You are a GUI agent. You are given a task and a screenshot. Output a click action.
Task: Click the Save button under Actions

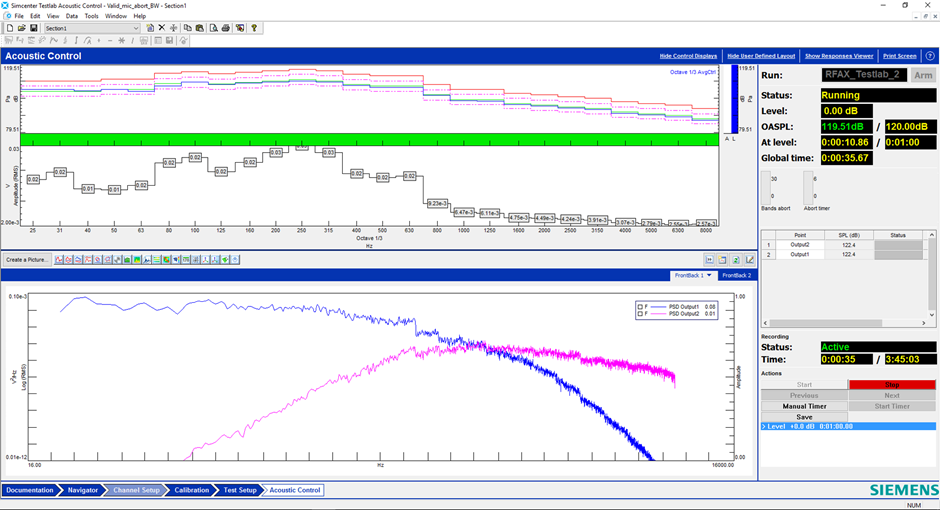point(805,417)
